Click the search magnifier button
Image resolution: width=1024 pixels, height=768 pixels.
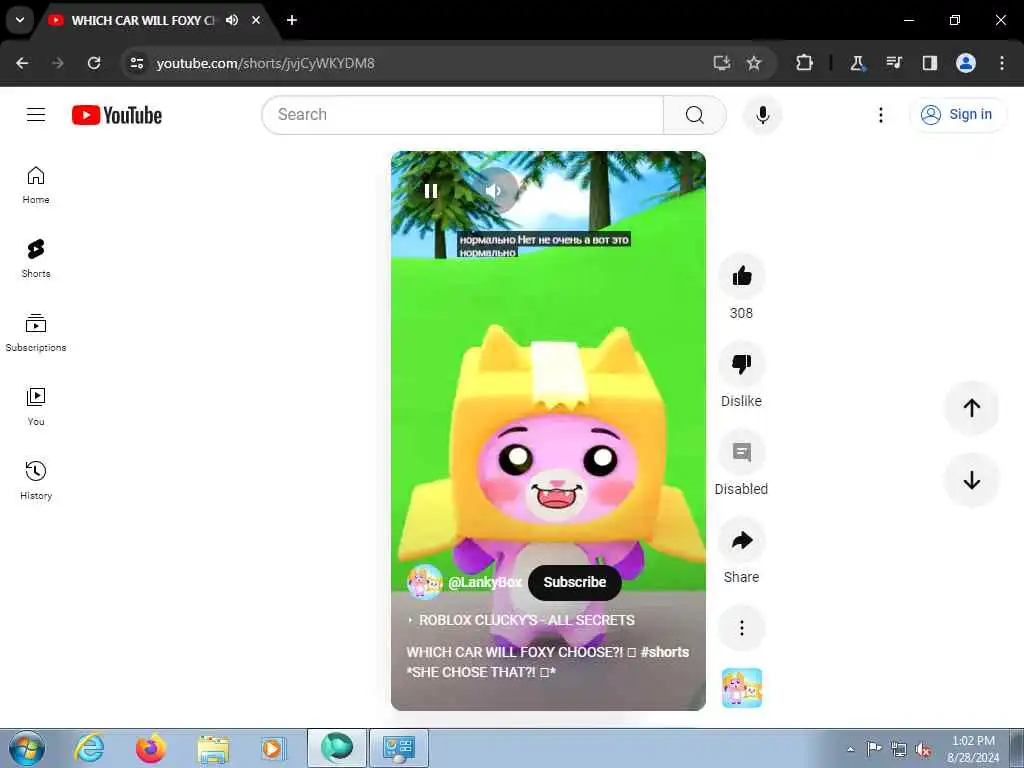click(x=695, y=115)
